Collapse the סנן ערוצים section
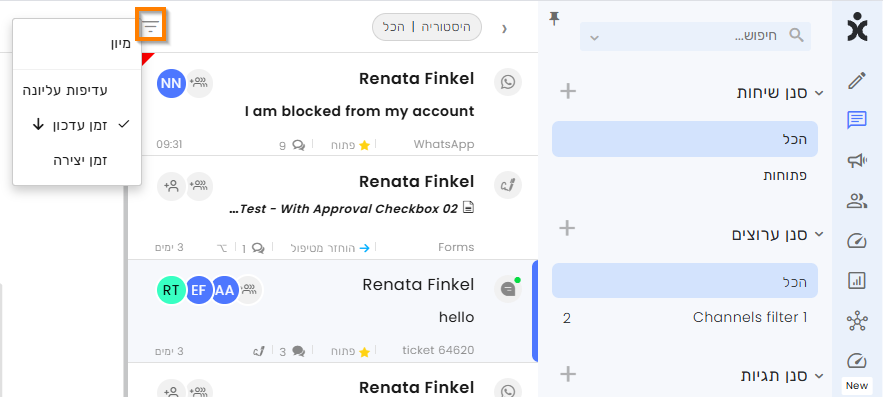883x397 pixels. [x=819, y=233]
